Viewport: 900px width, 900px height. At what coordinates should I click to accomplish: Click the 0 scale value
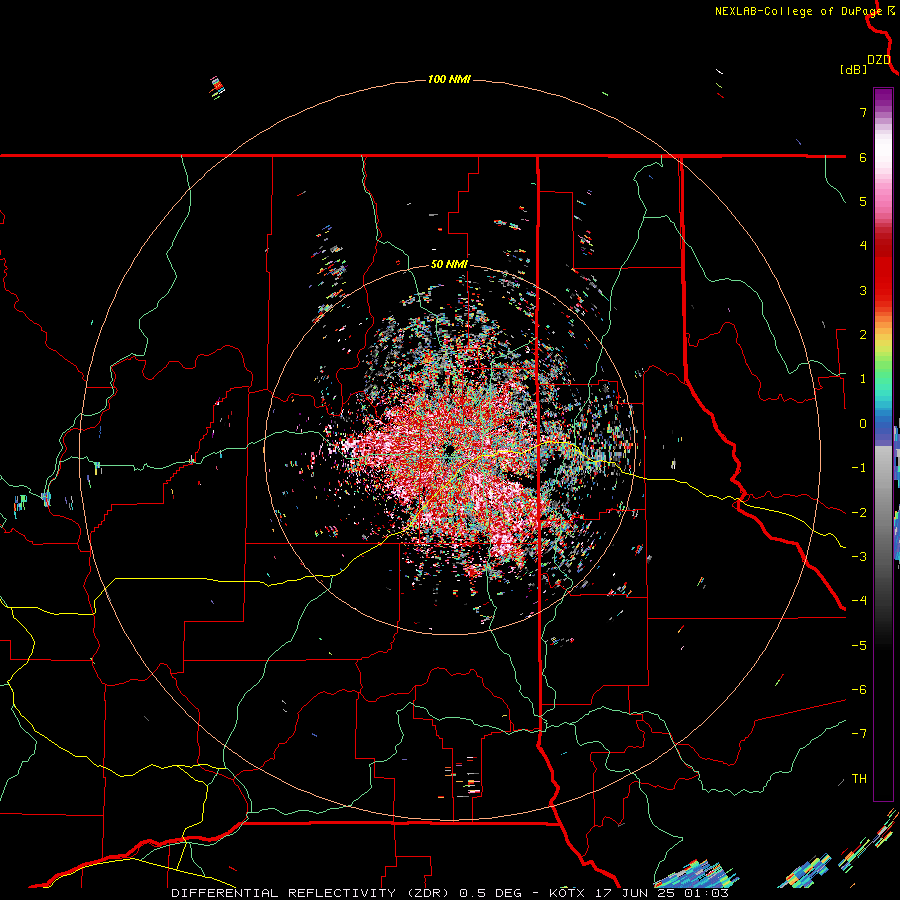(x=863, y=424)
